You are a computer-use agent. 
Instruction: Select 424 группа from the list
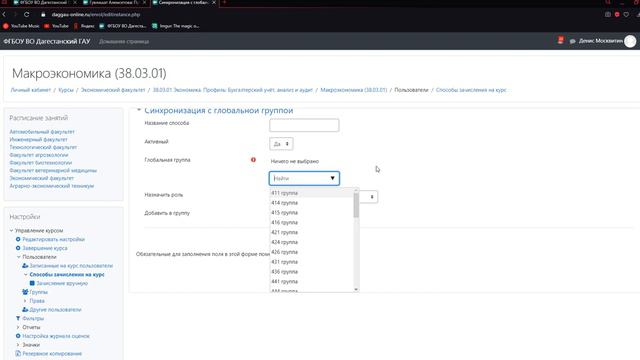311,242
